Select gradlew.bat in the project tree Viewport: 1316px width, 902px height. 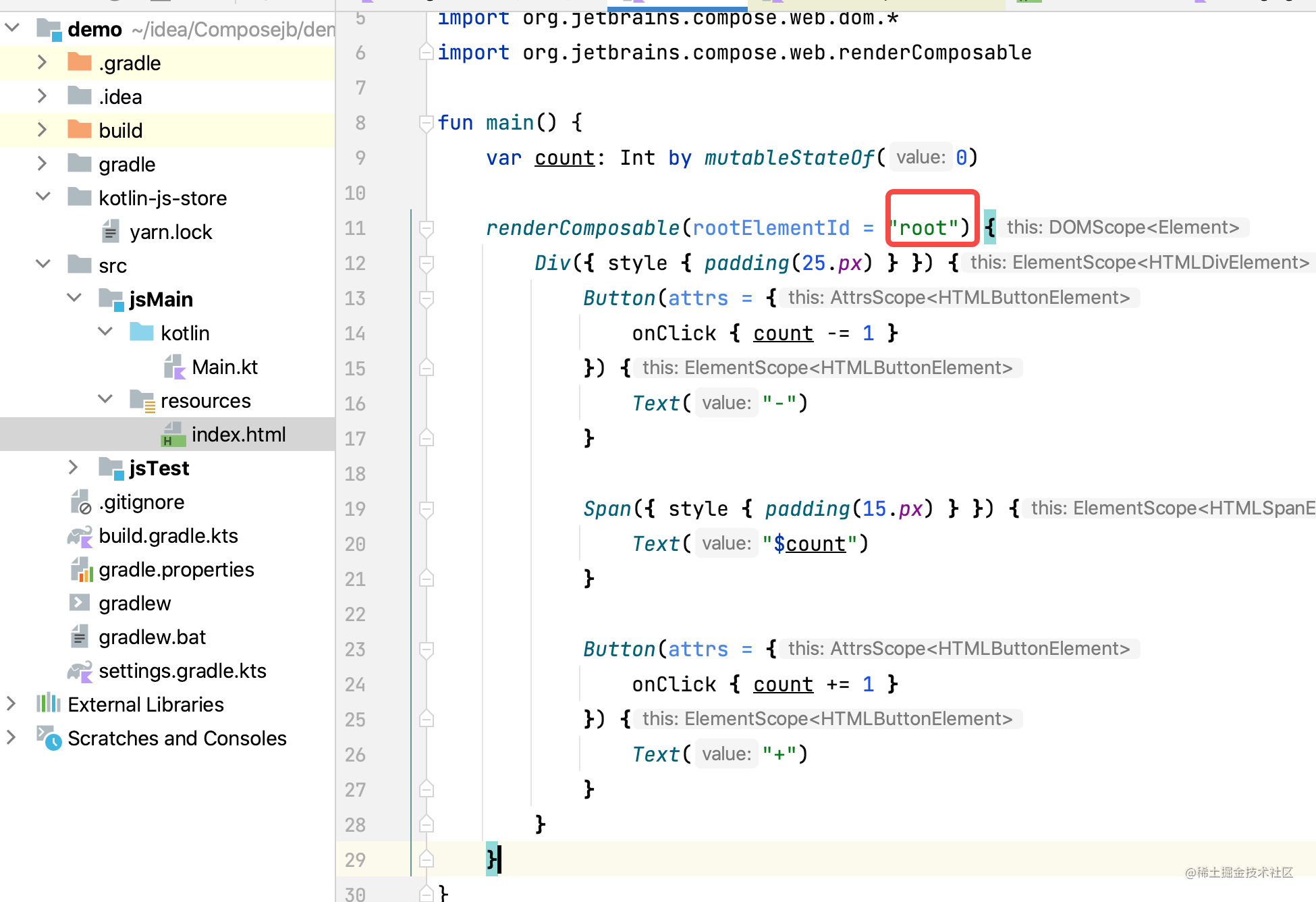point(152,637)
